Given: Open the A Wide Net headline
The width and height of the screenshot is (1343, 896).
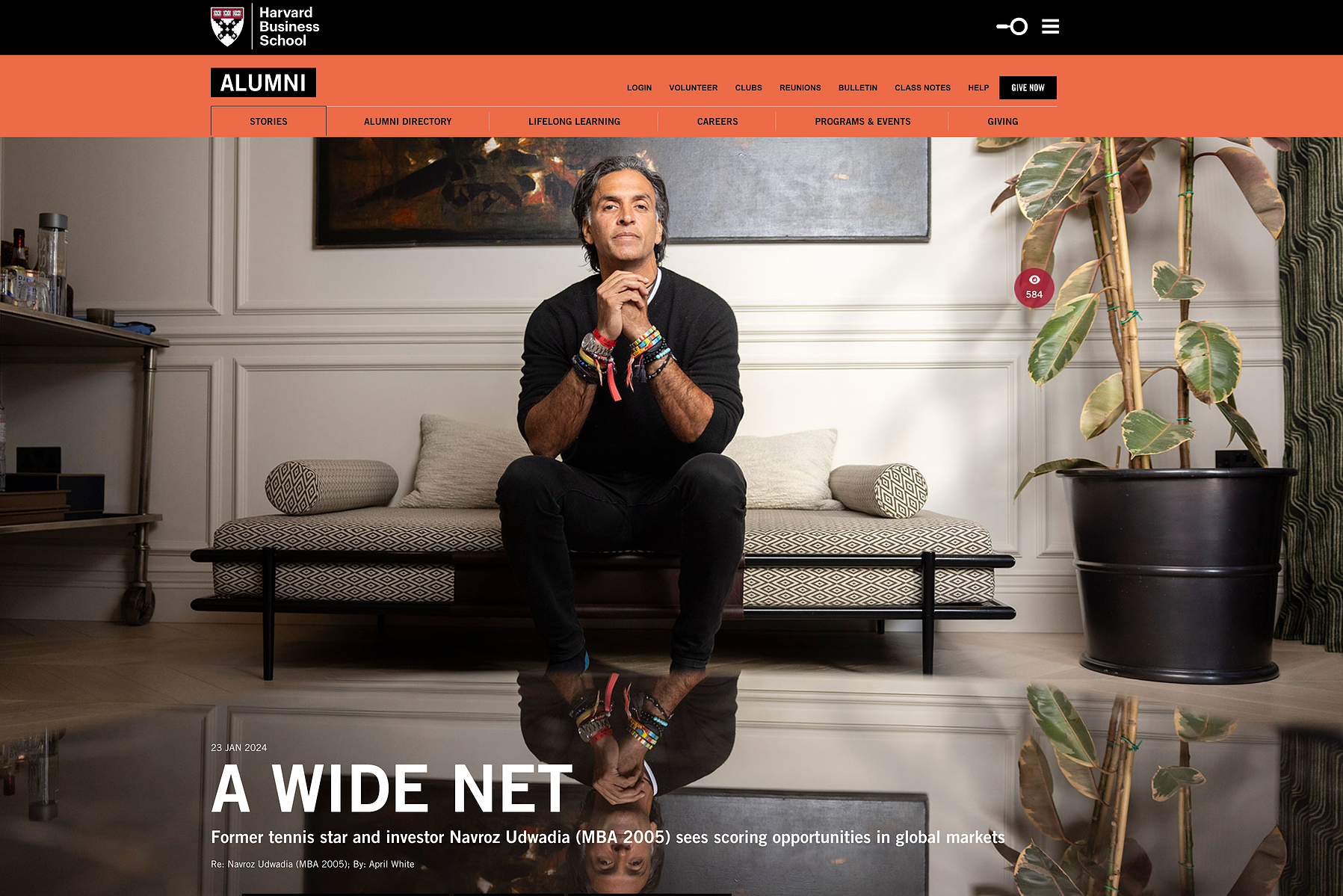Looking at the screenshot, I should pyautogui.click(x=392, y=789).
